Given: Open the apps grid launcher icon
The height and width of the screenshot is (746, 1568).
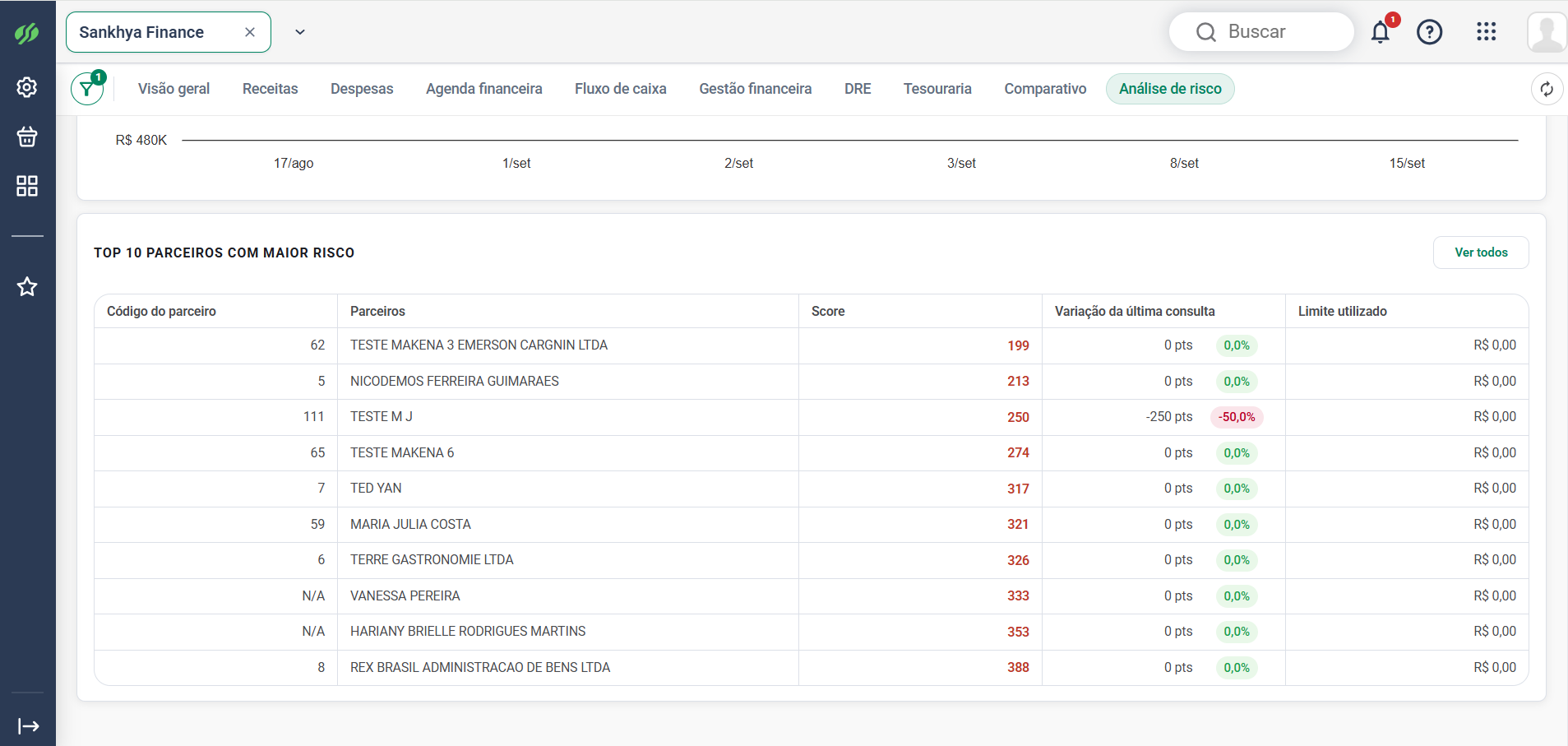Looking at the screenshot, I should [x=1486, y=32].
